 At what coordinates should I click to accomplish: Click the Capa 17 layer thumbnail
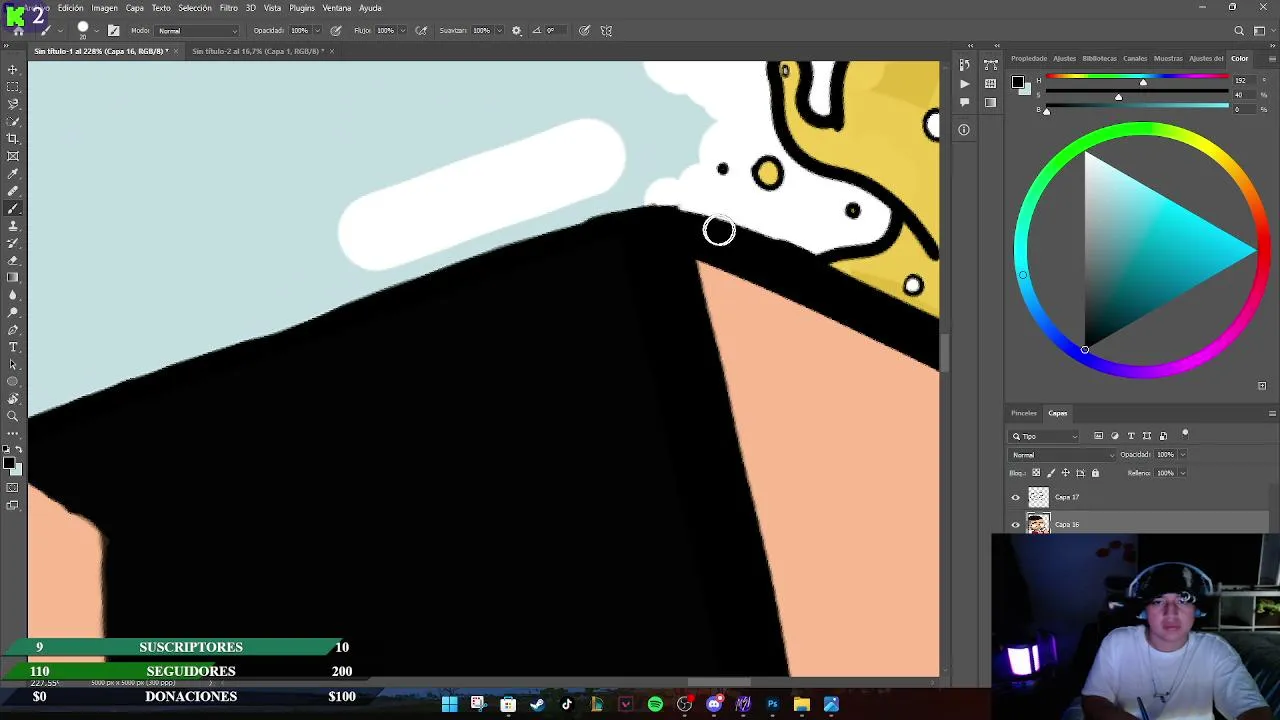tap(1039, 497)
